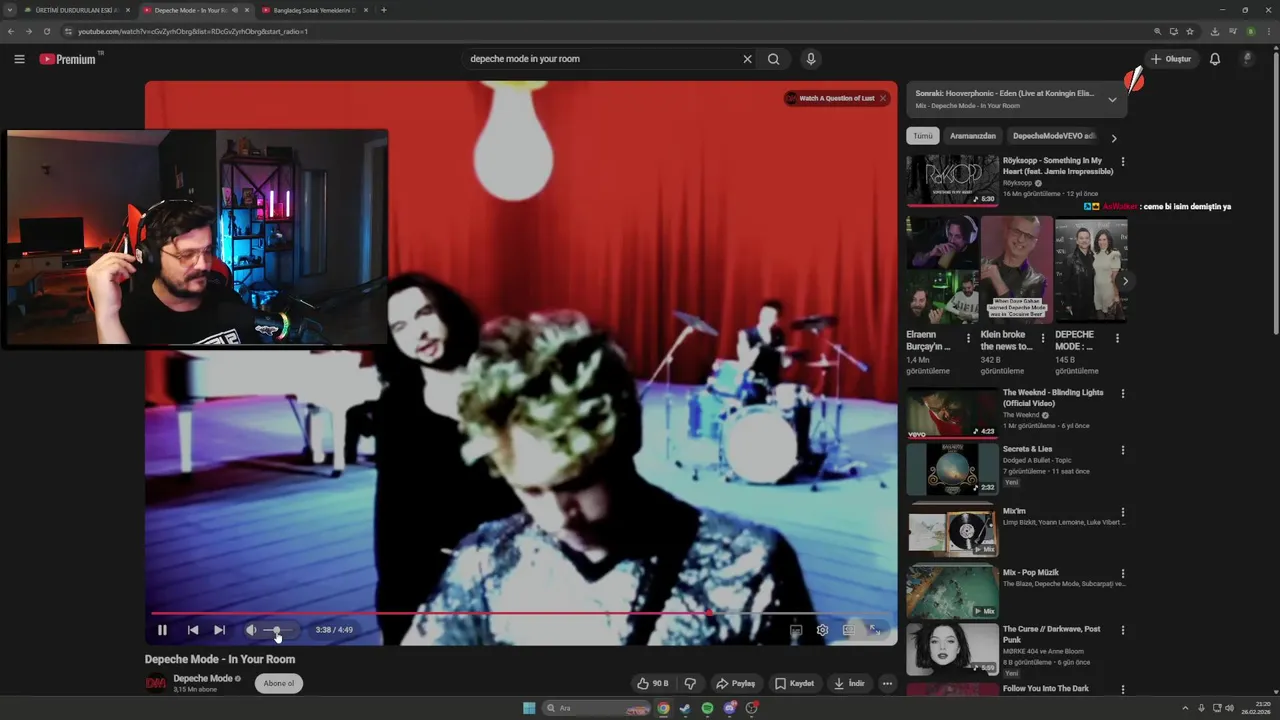Open Spotify from taskbar

tap(707, 708)
